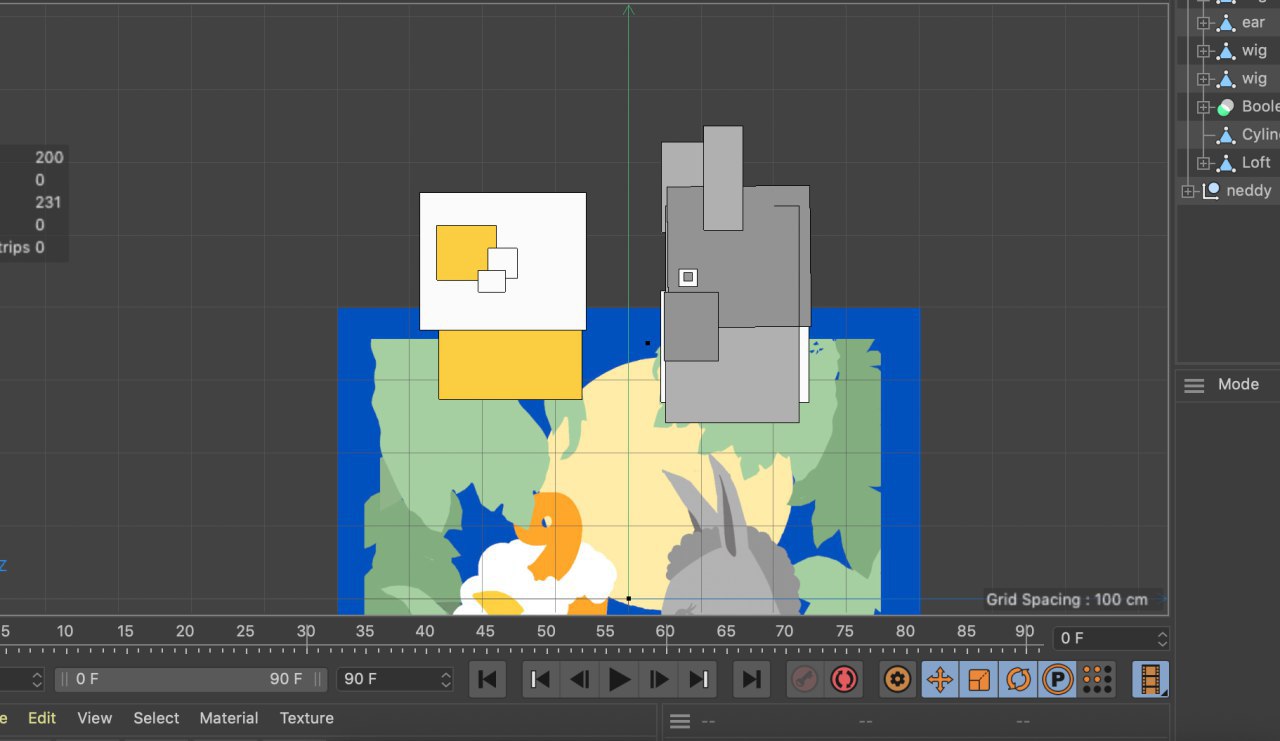Step forward one frame
1280x741 pixels.
coord(660,680)
